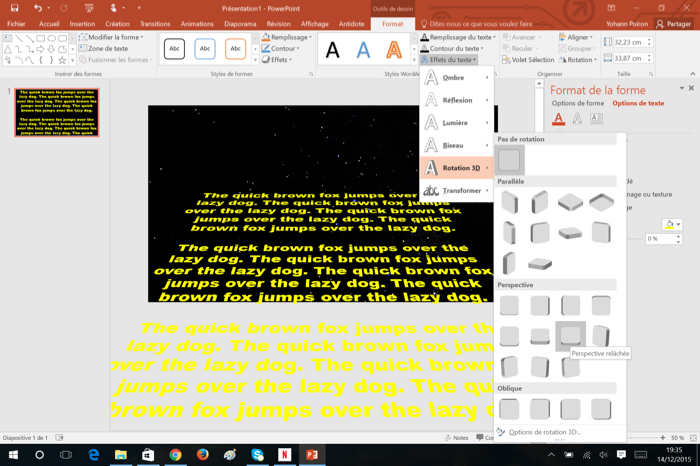The width and height of the screenshot is (700, 466).
Task: Click the Save icon in the title bar
Action: point(14,8)
